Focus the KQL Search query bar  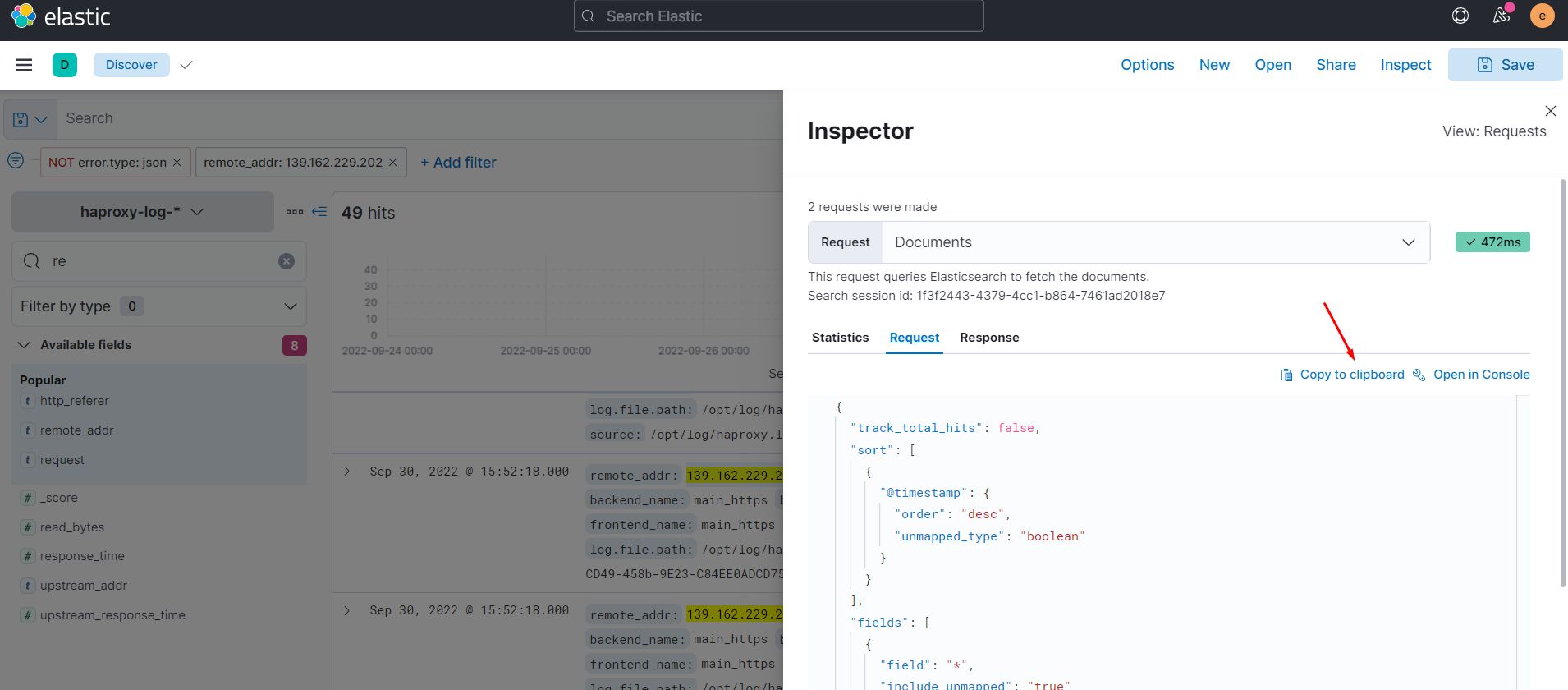click(419, 119)
